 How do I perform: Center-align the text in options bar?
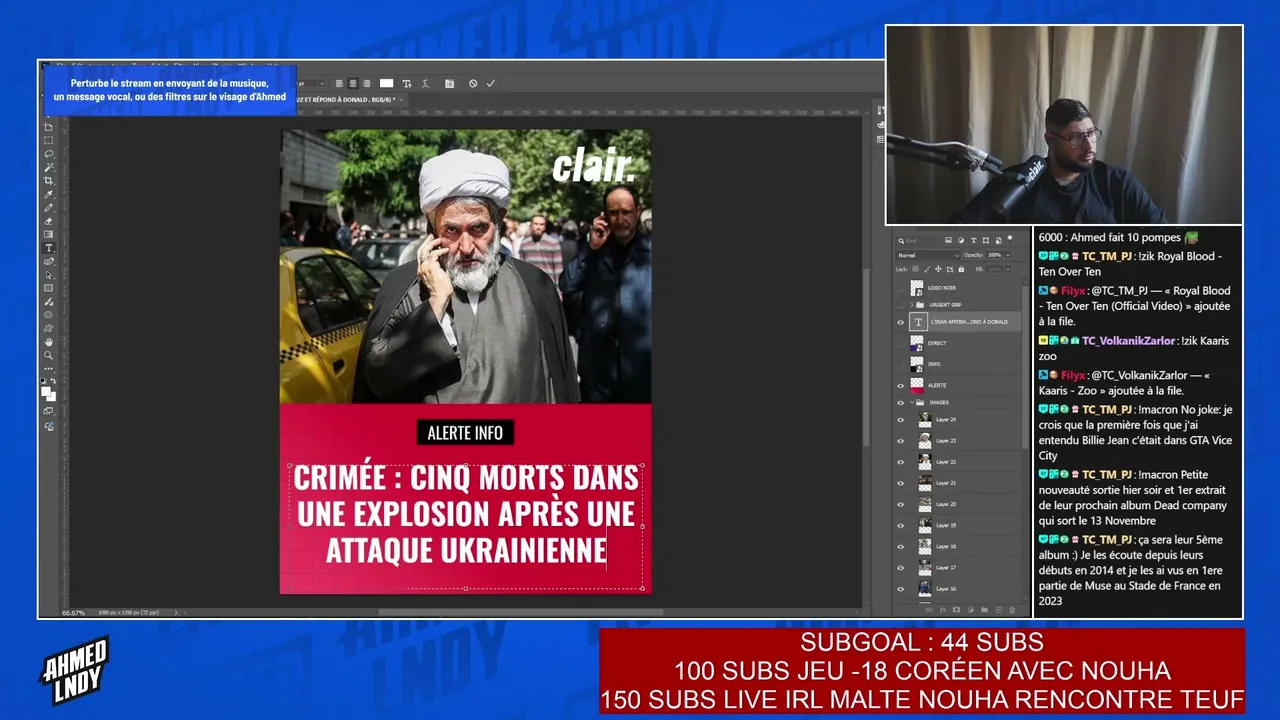tap(353, 83)
